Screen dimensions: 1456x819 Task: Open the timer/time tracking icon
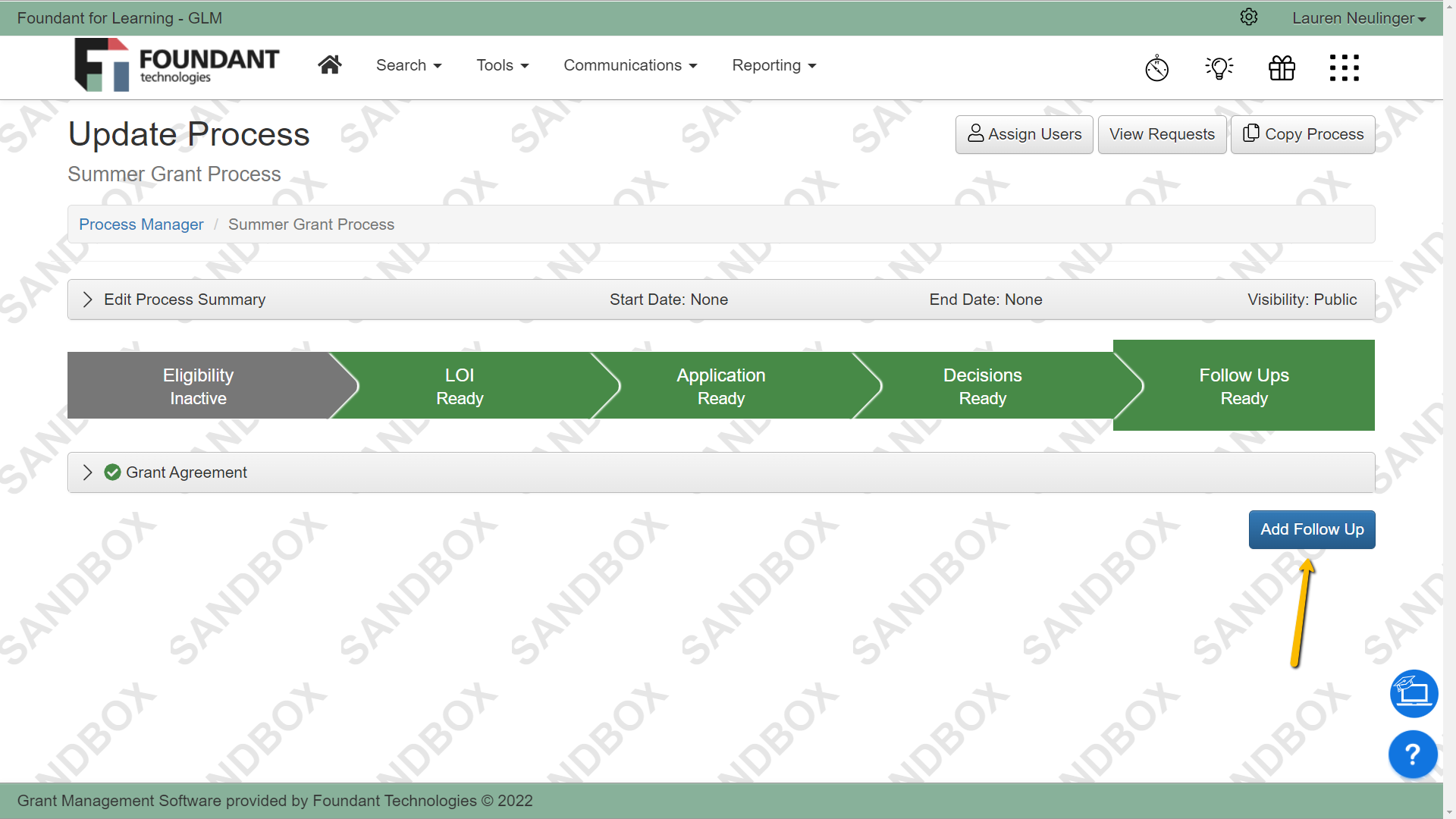[x=1156, y=67]
